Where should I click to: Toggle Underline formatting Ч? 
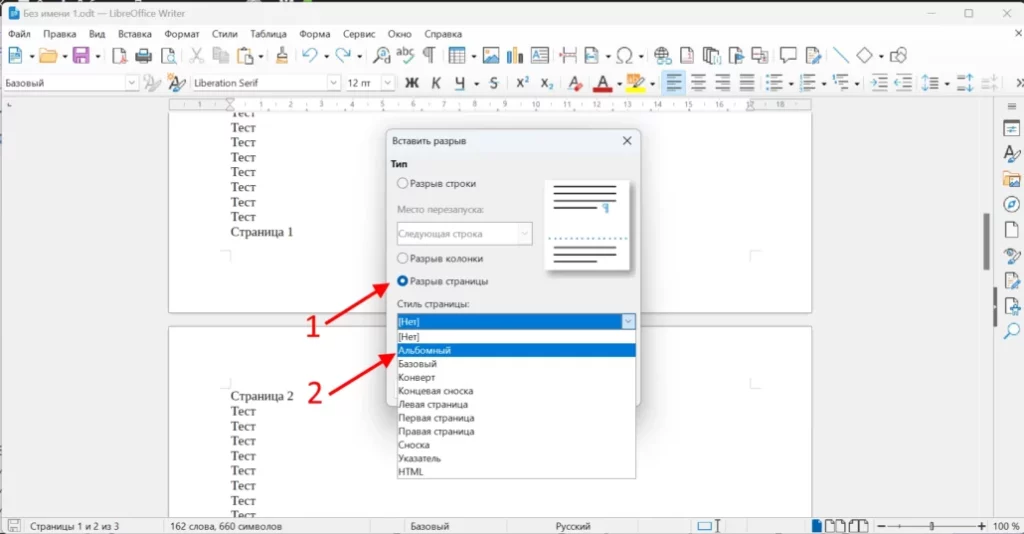(x=460, y=83)
